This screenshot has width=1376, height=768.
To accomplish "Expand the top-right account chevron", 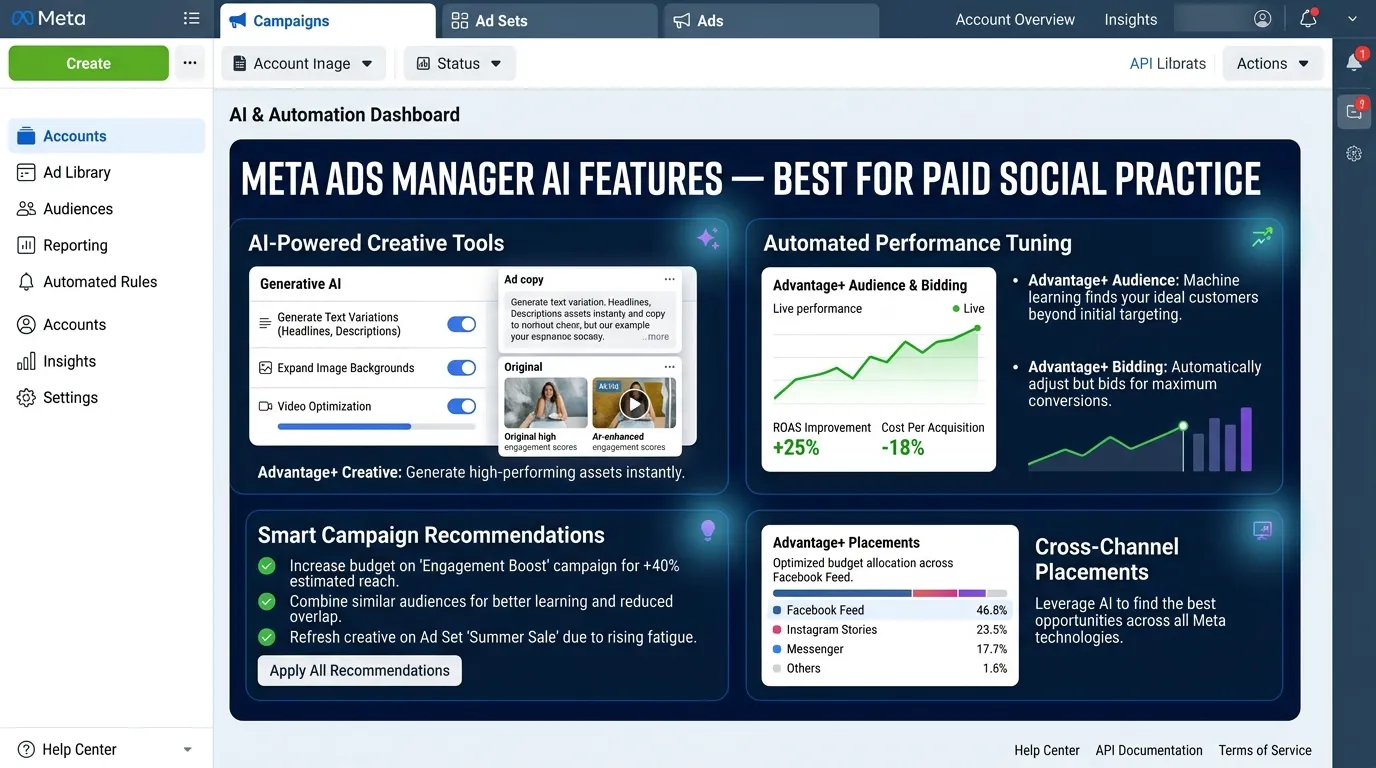I will tap(1353, 19).
